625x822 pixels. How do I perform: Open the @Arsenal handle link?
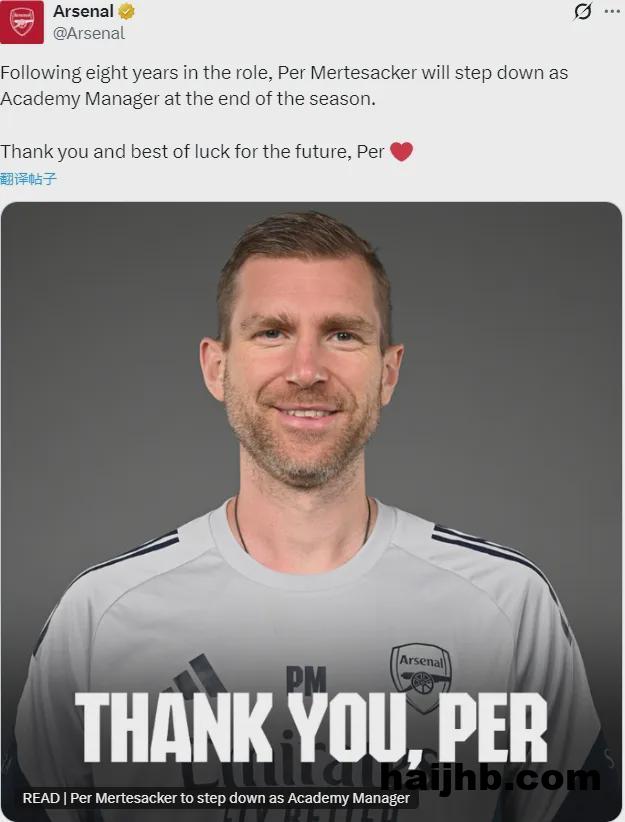click(89, 33)
